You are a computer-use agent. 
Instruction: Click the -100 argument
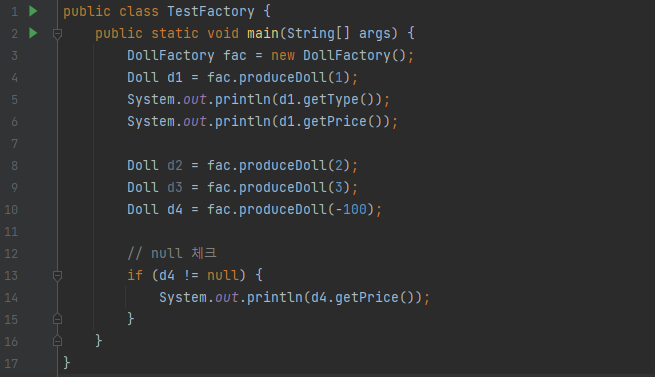(350, 209)
